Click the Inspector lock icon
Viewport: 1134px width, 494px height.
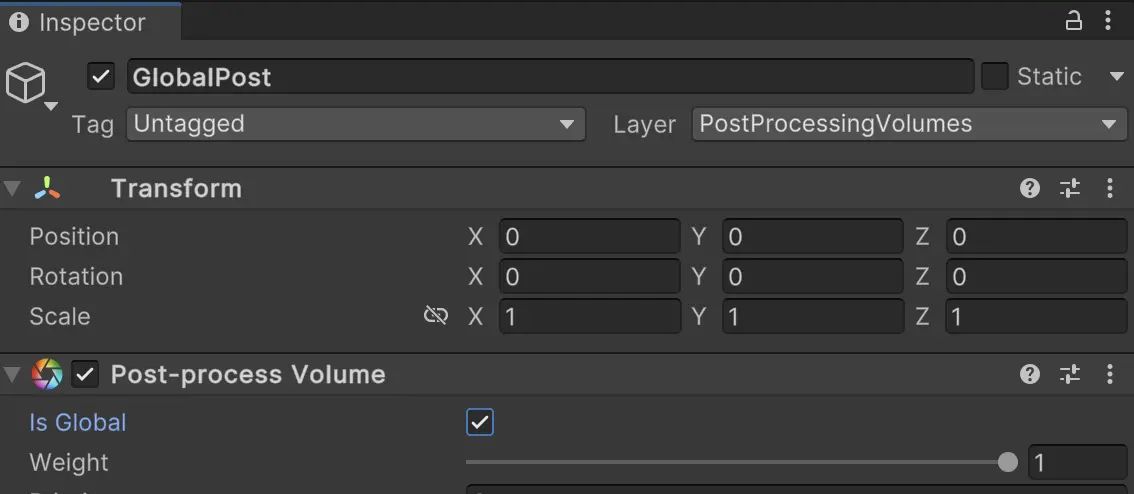point(1074,21)
